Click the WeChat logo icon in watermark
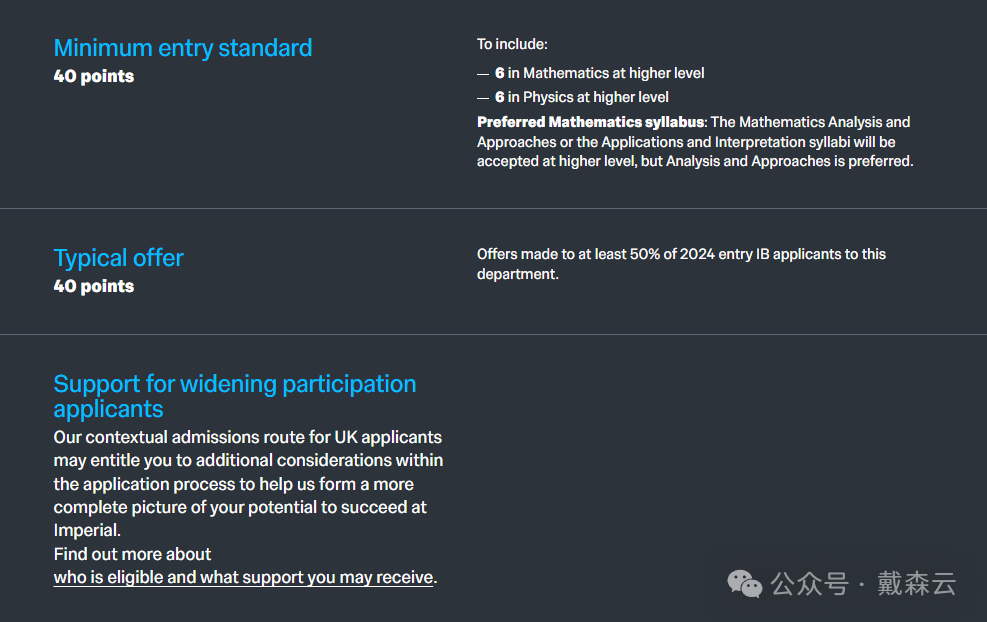This screenshot has height=622, width=987. pyautogui.click(x=744, y=583)
